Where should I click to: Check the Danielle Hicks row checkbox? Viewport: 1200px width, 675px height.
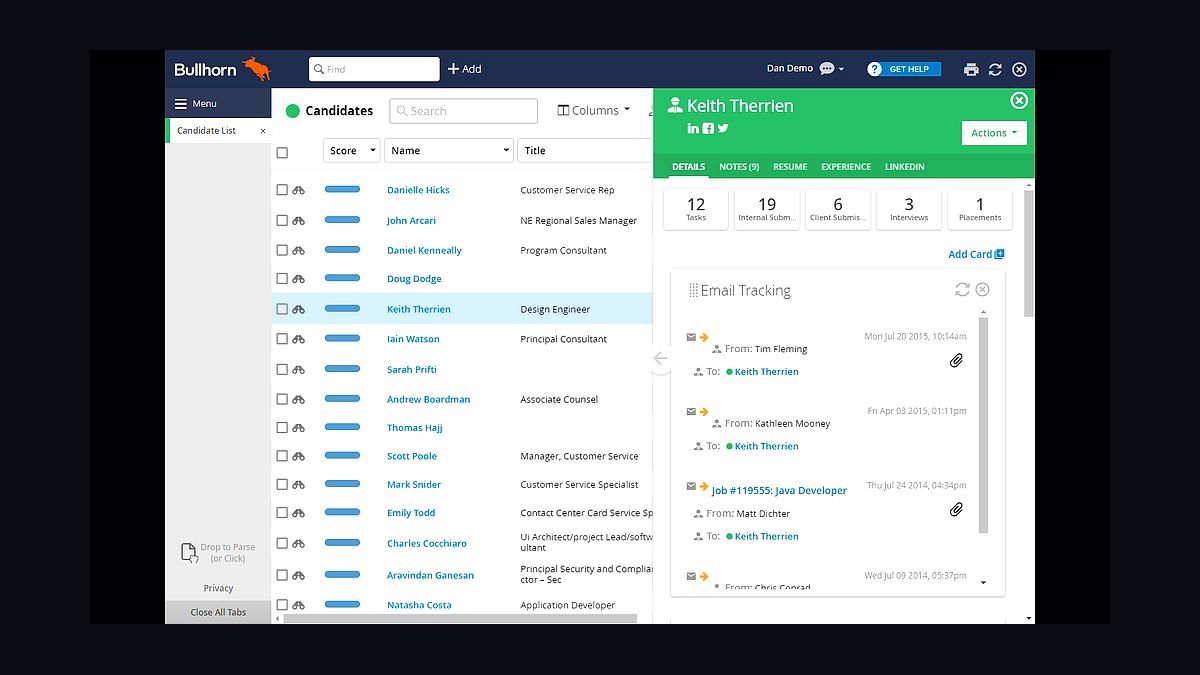[282, 190]
